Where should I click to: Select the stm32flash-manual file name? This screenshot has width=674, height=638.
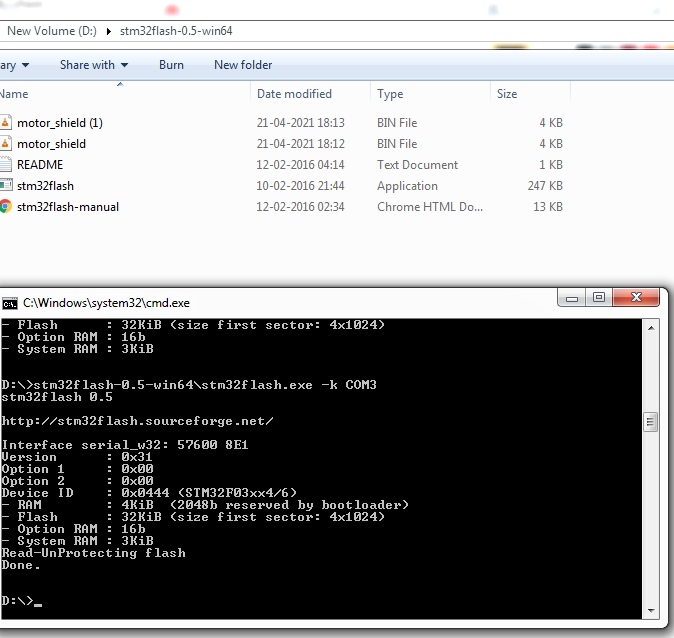pos(67,207)
